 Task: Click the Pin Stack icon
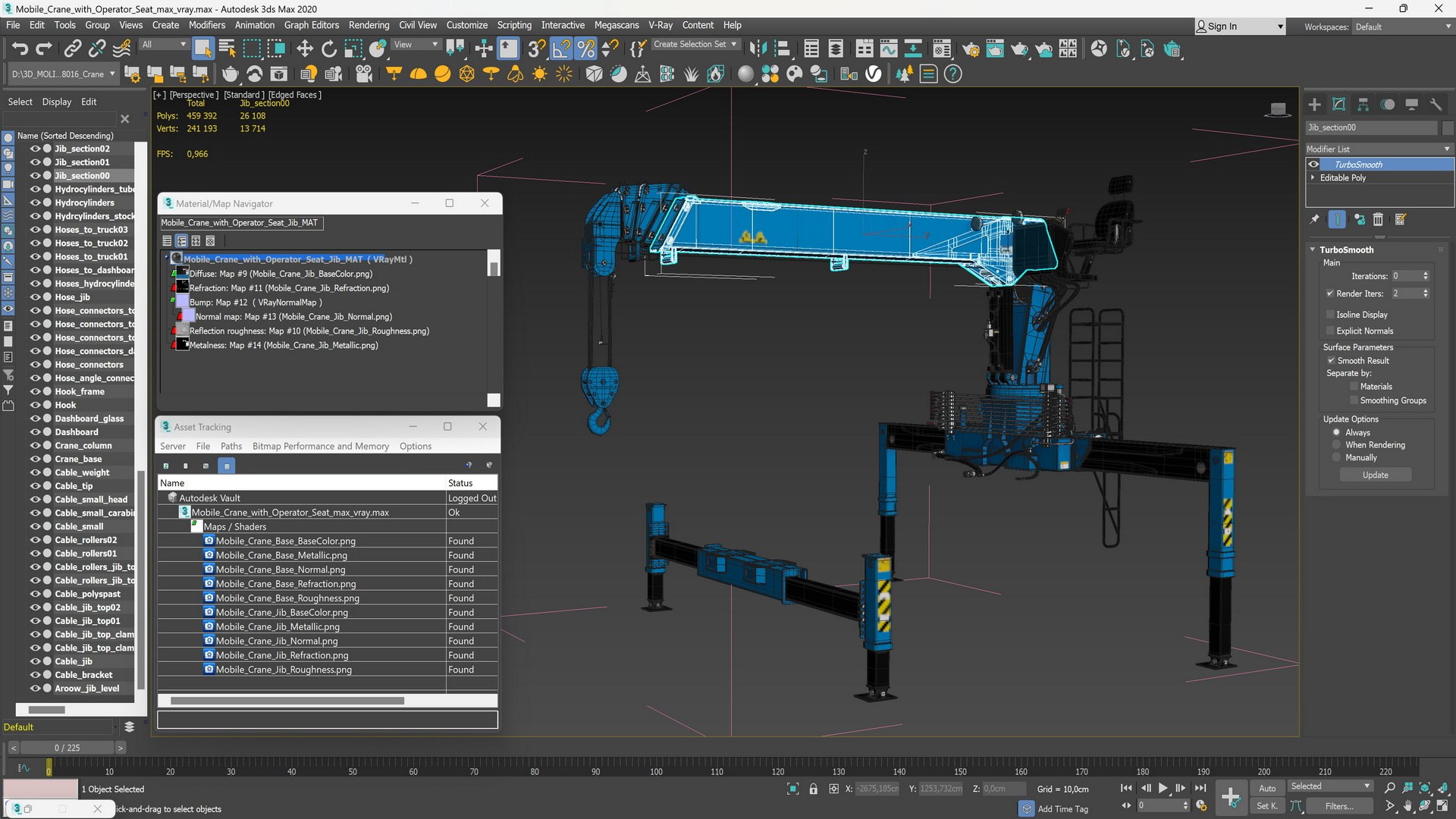[x=1314, y=219]
